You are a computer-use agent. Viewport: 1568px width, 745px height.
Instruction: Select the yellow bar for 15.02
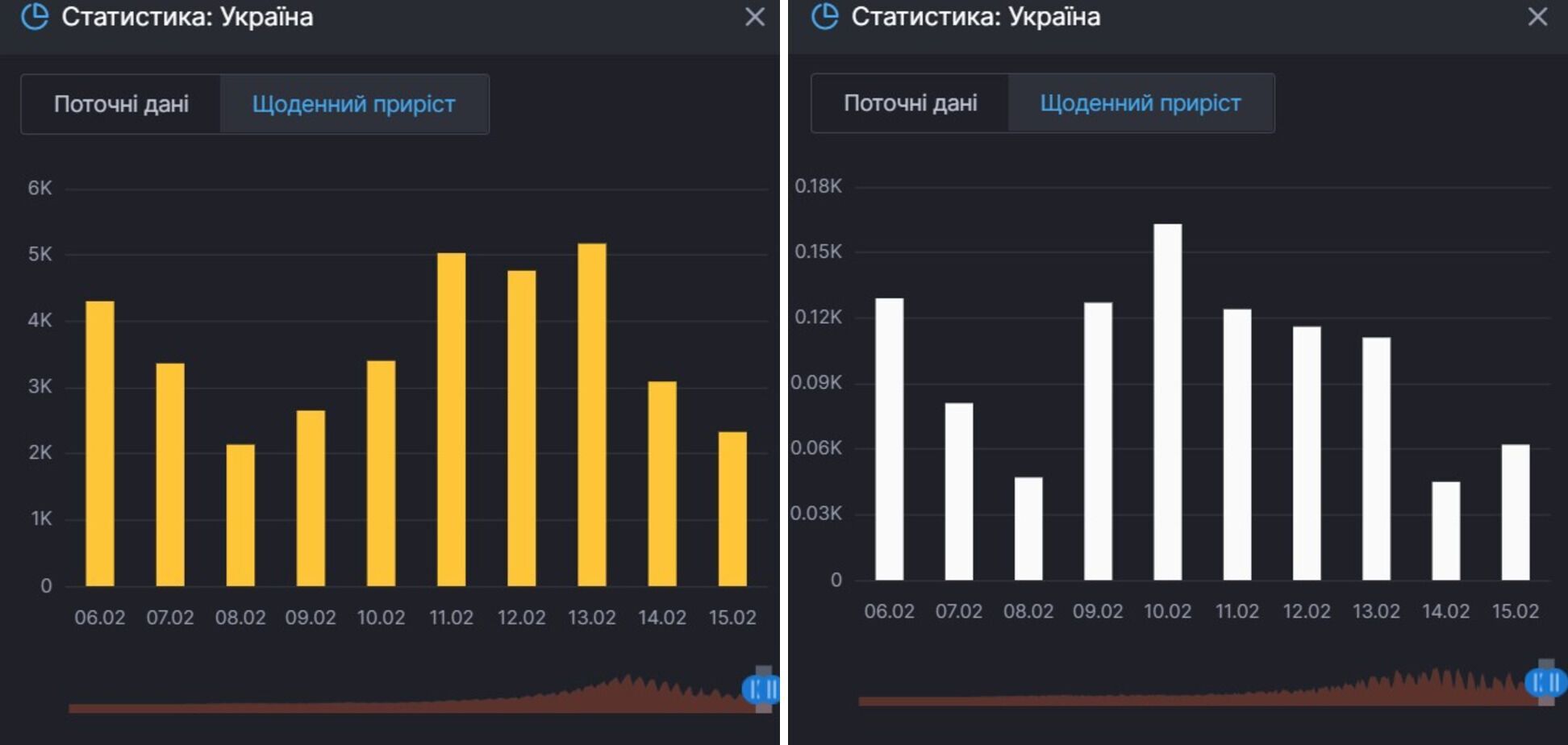732,509
